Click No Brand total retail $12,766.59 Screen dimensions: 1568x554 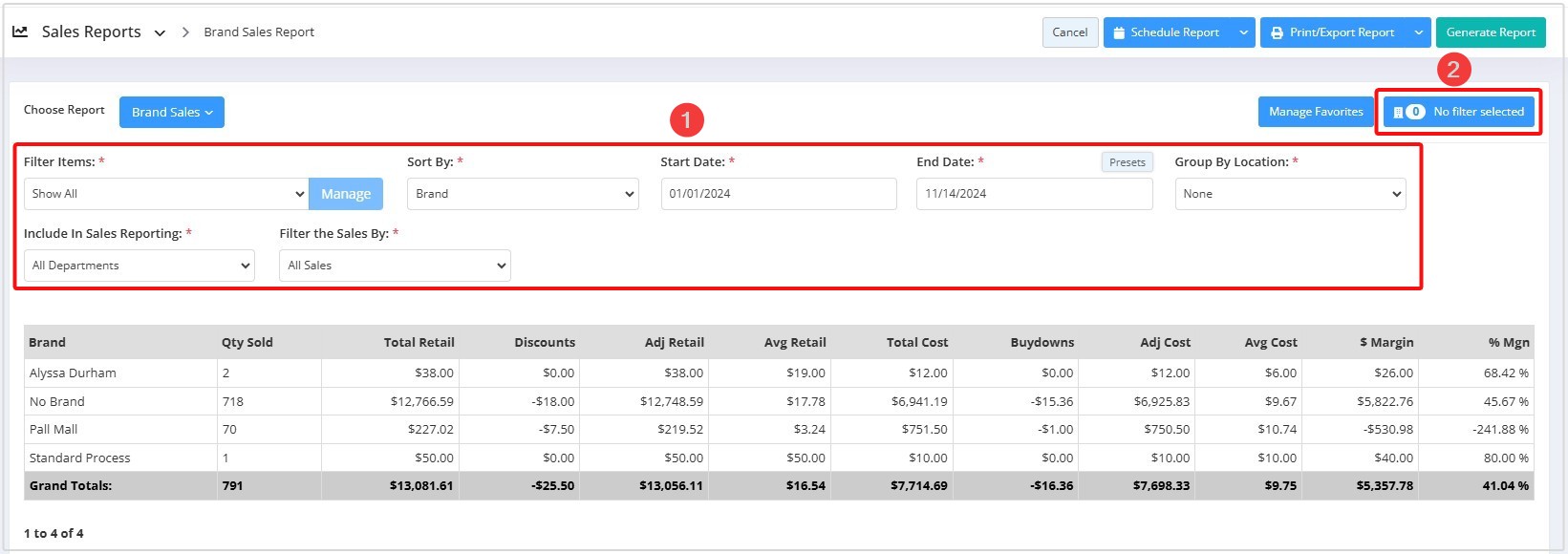422,402
